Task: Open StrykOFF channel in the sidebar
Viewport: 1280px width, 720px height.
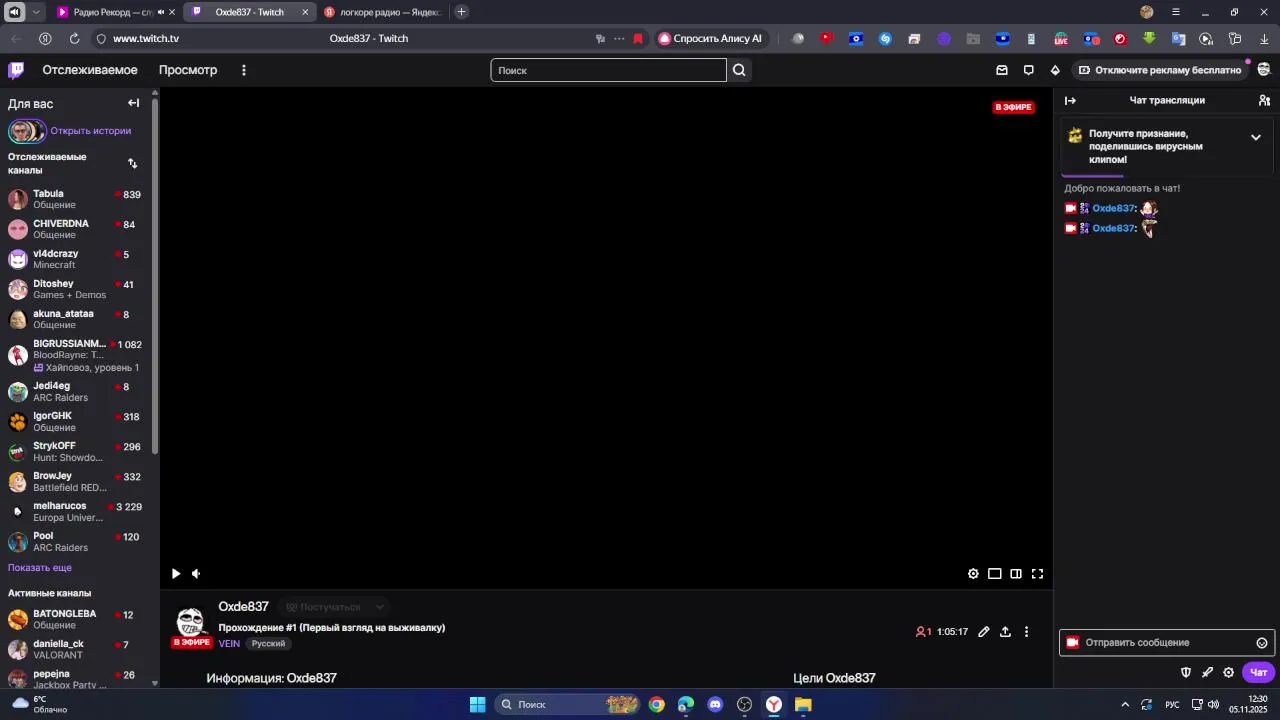Action: point(76,452)
